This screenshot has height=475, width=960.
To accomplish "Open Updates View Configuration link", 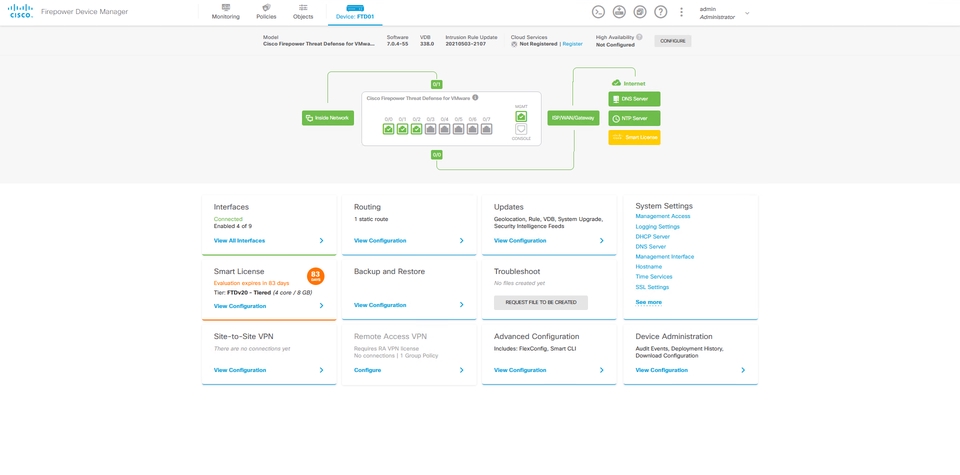I will pyautogui.click(x=520, y=241).
